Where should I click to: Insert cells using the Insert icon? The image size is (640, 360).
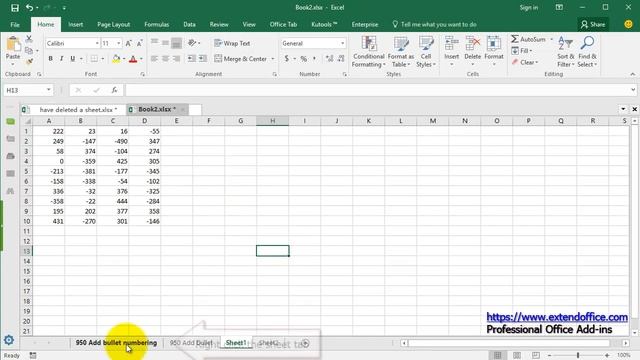(451, 44)
